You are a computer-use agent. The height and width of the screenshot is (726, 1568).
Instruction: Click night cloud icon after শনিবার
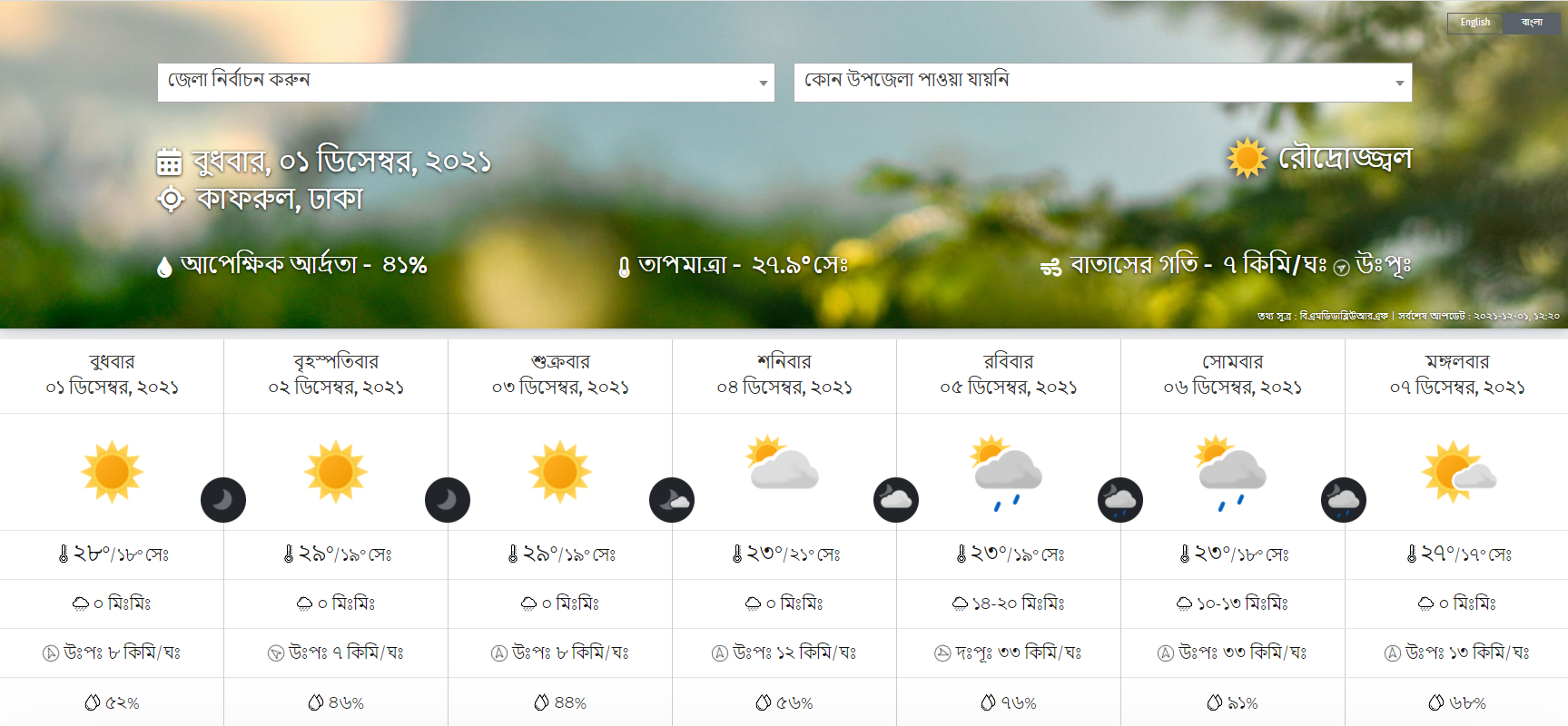tap(896, 500)
